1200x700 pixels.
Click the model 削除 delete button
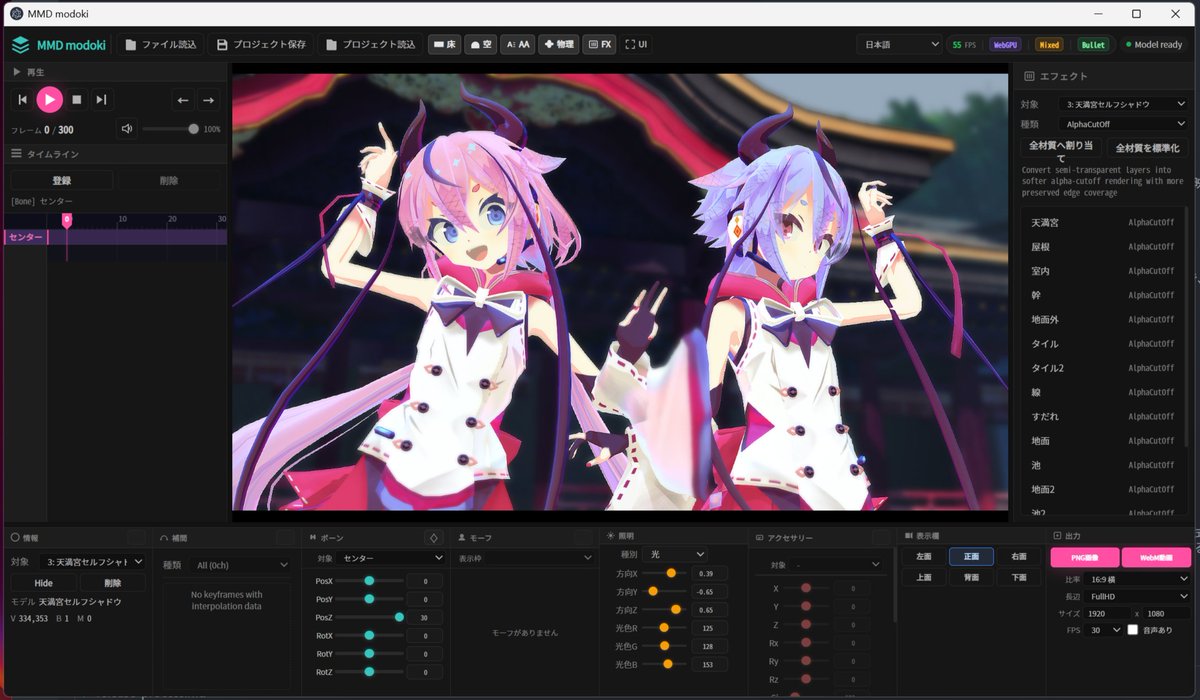point(112,583)
